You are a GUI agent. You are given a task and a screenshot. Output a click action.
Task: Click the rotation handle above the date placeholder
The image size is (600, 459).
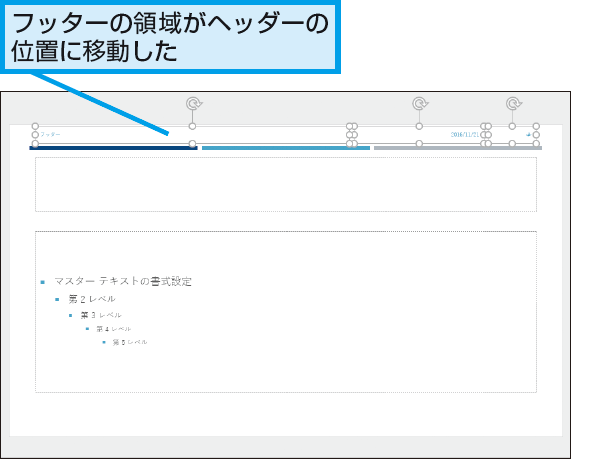420,103
